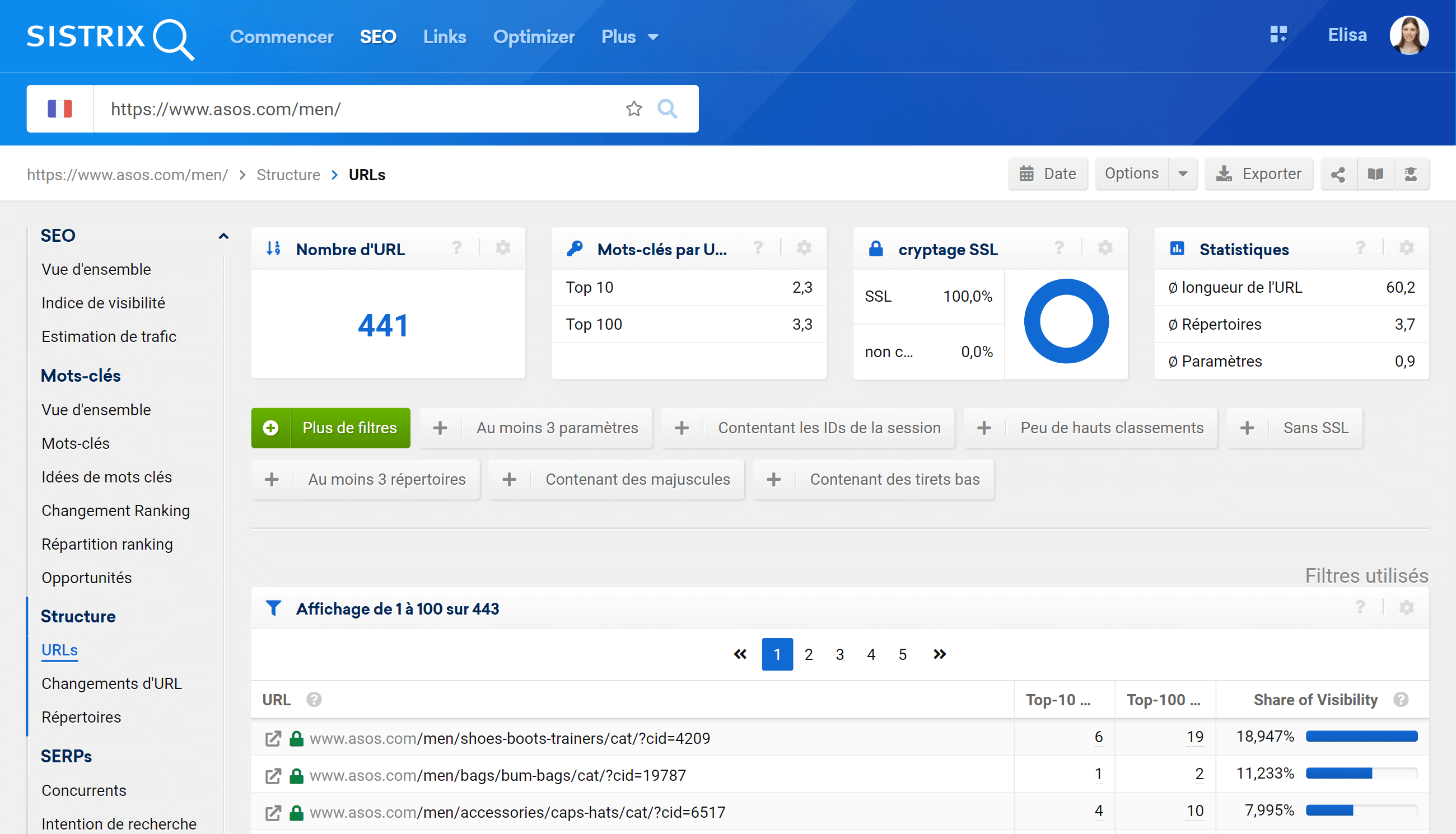Open the Commencer navigation item
The height and width of the screenshot is (834, 1456).
coord(281,36)
